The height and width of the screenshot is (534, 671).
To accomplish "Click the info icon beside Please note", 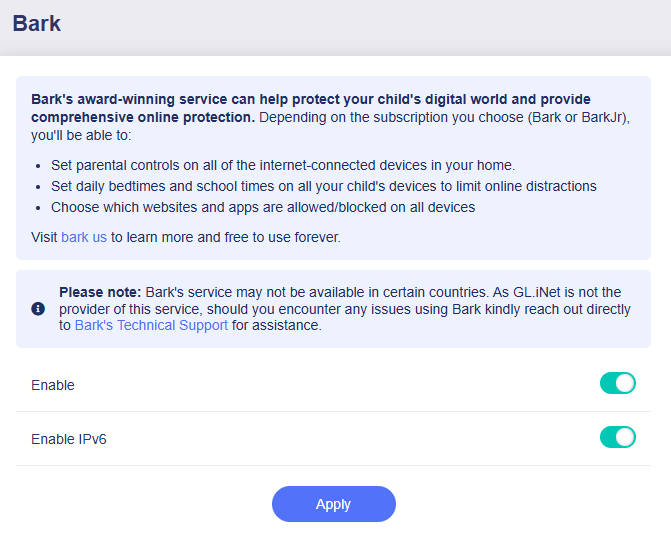I will [x=38, y=309].
